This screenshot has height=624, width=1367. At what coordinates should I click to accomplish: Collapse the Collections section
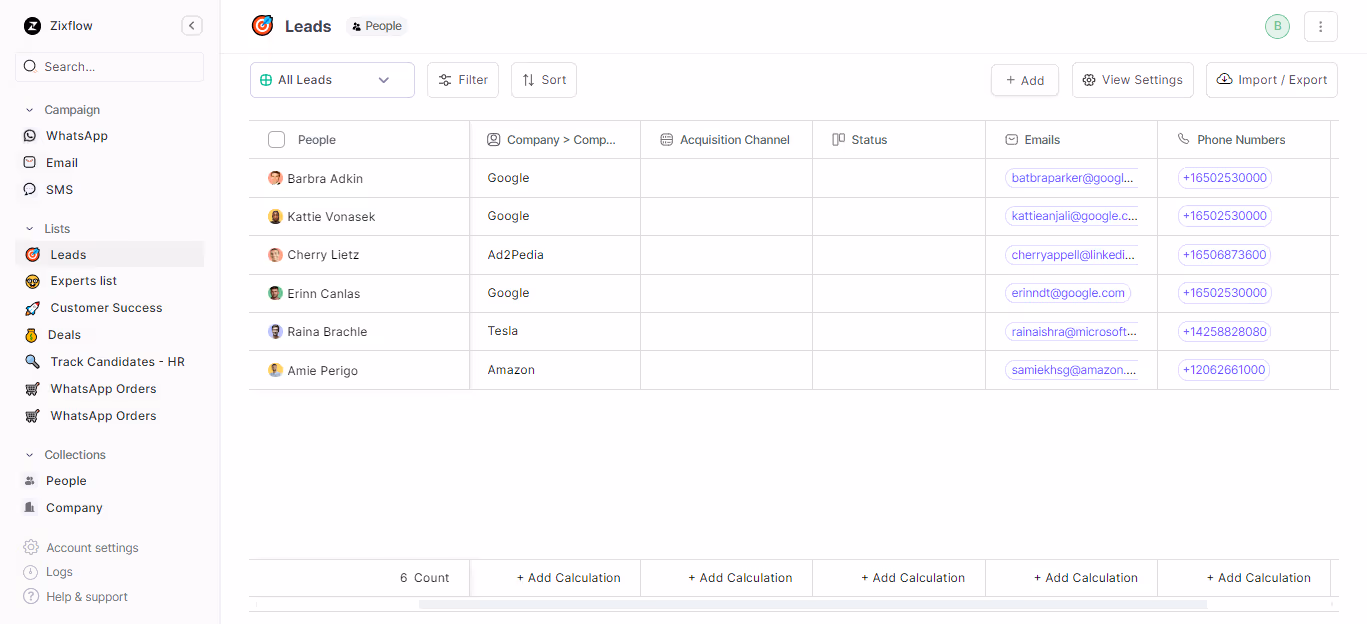(30, 455)
